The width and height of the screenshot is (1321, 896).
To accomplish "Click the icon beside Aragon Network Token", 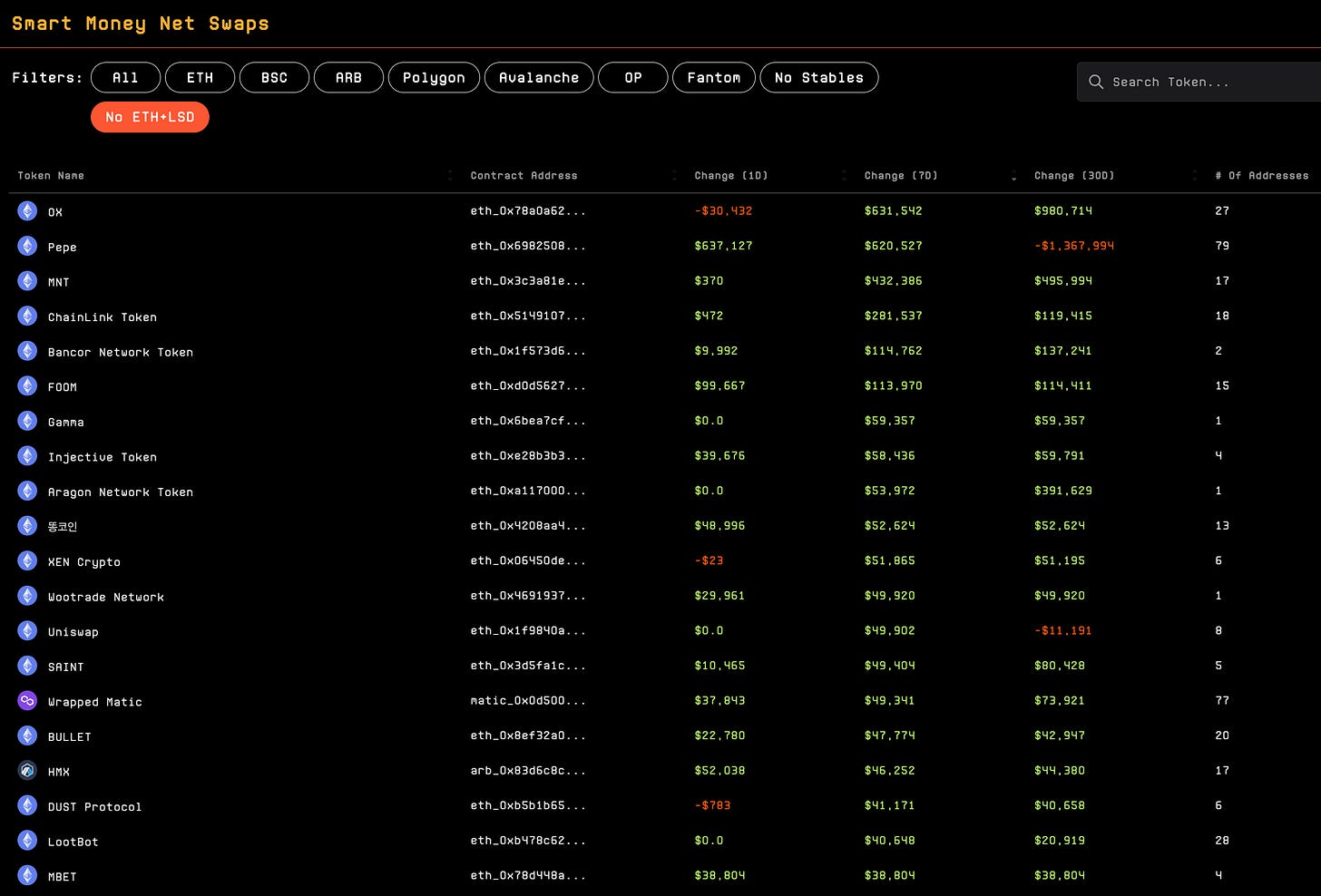I will point(27,491).
